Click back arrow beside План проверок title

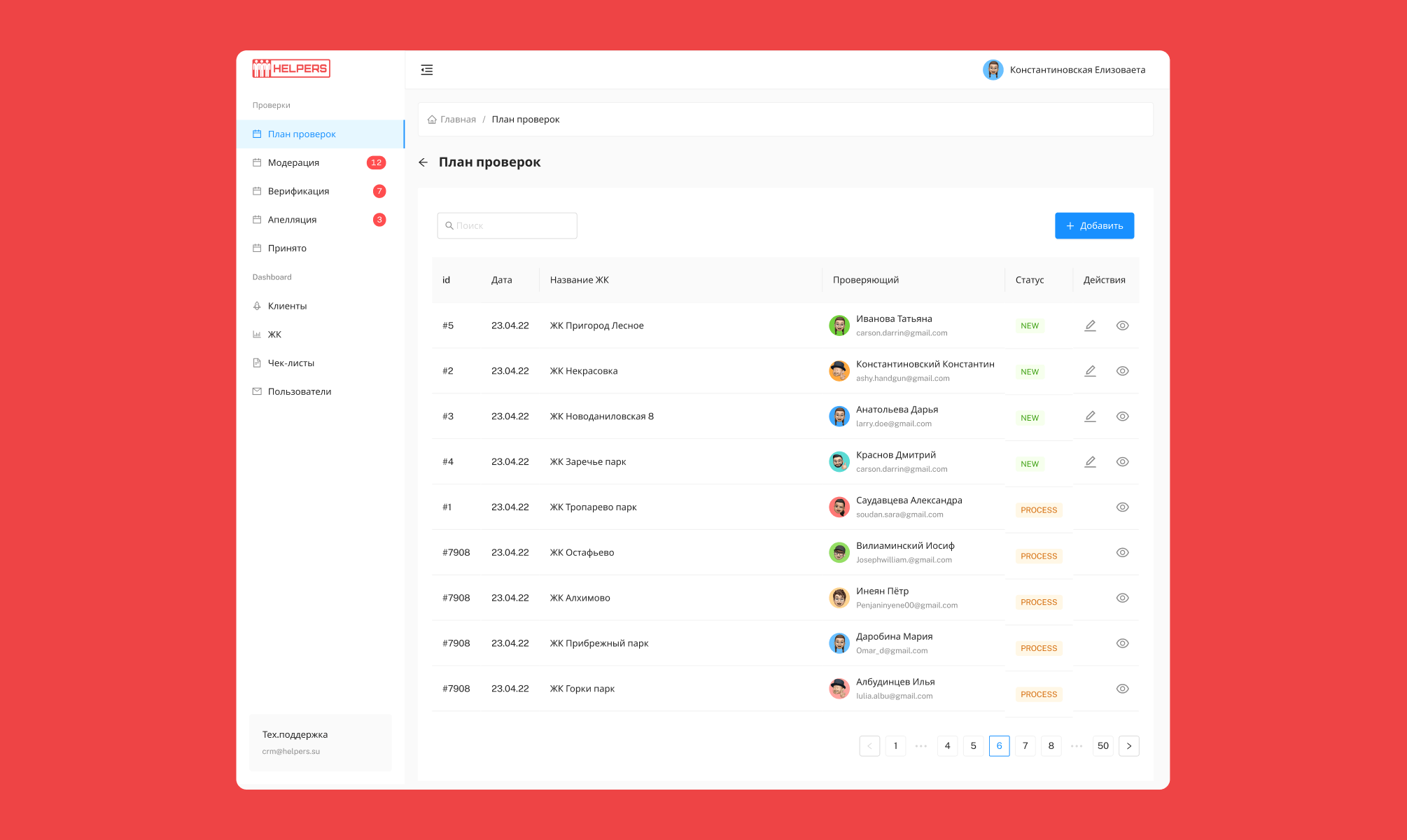[423, 162]
